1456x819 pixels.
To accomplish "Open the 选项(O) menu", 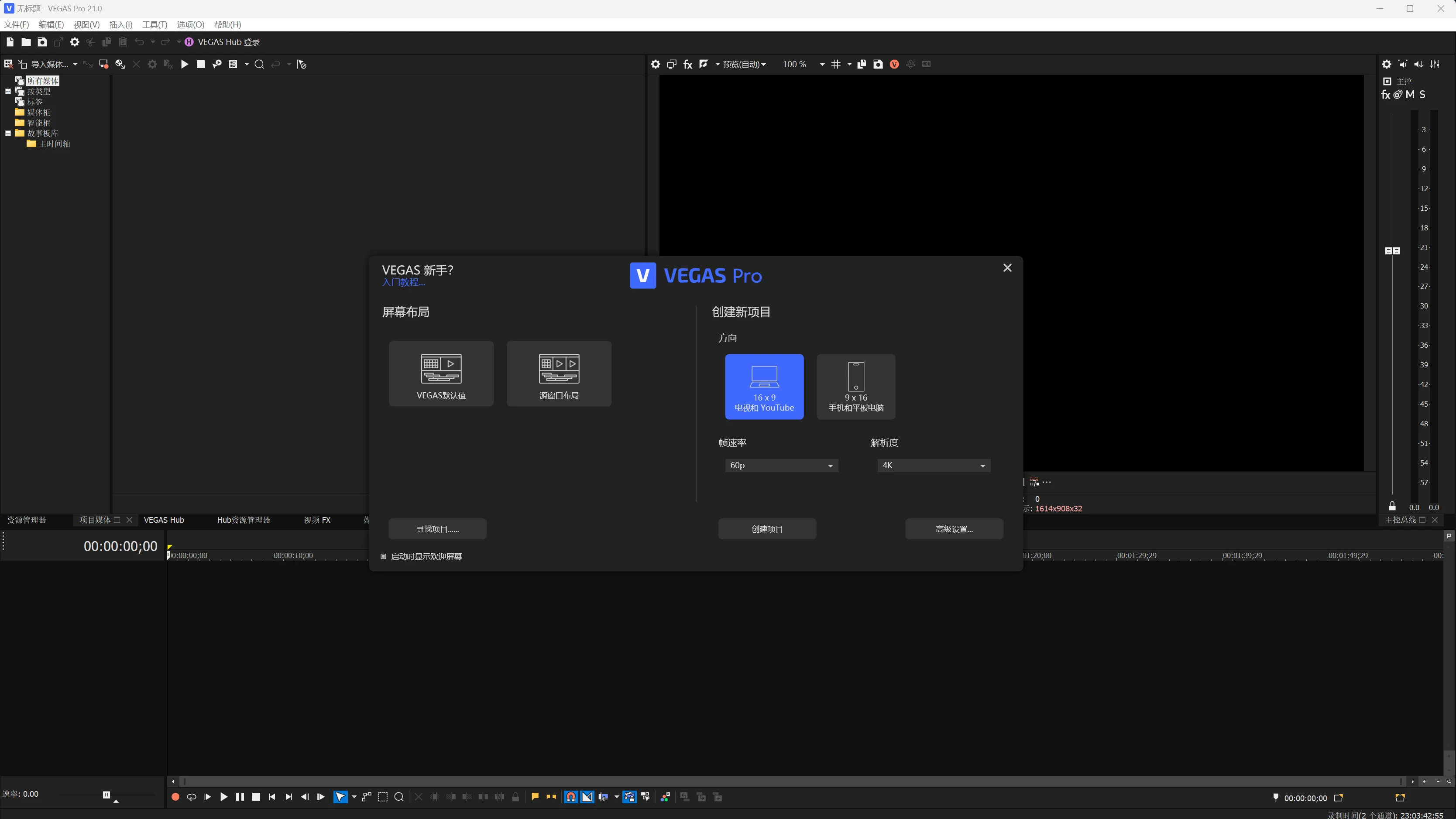I will [x=190, y=24].
